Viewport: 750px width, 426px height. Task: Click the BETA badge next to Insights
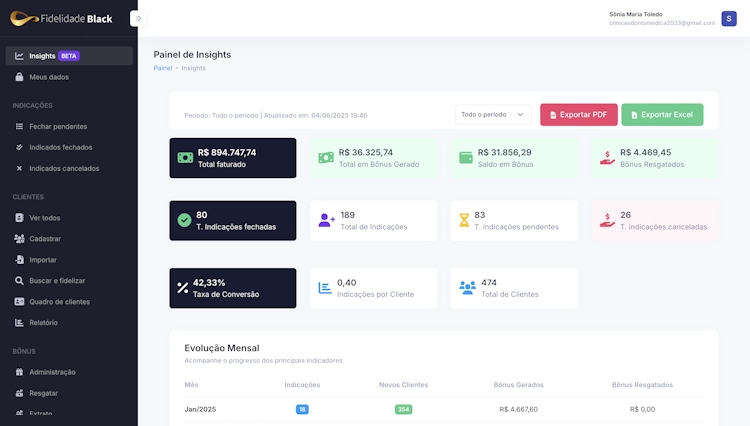68,56
